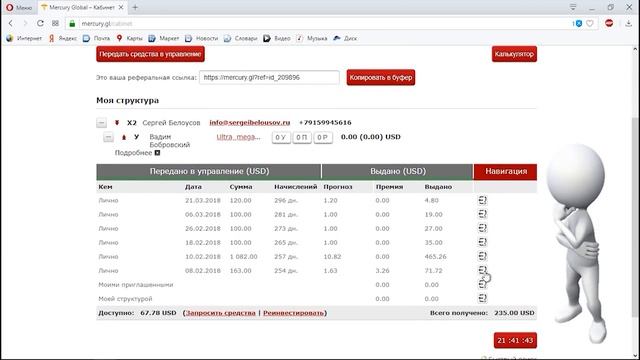Open the Почта bookmark
640x360 pixels.
coord(96,38)
